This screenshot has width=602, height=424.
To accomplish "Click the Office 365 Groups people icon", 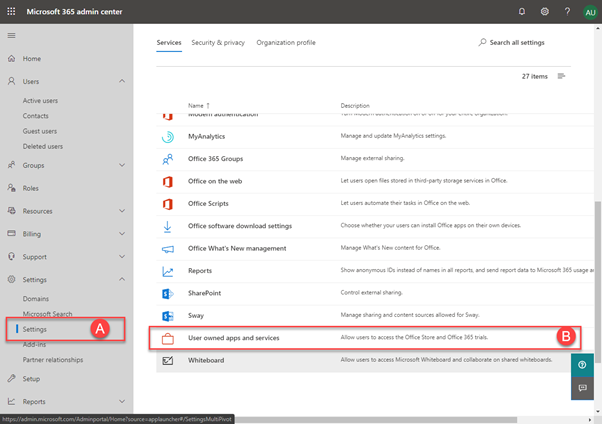I will click(x=167, y=159).
